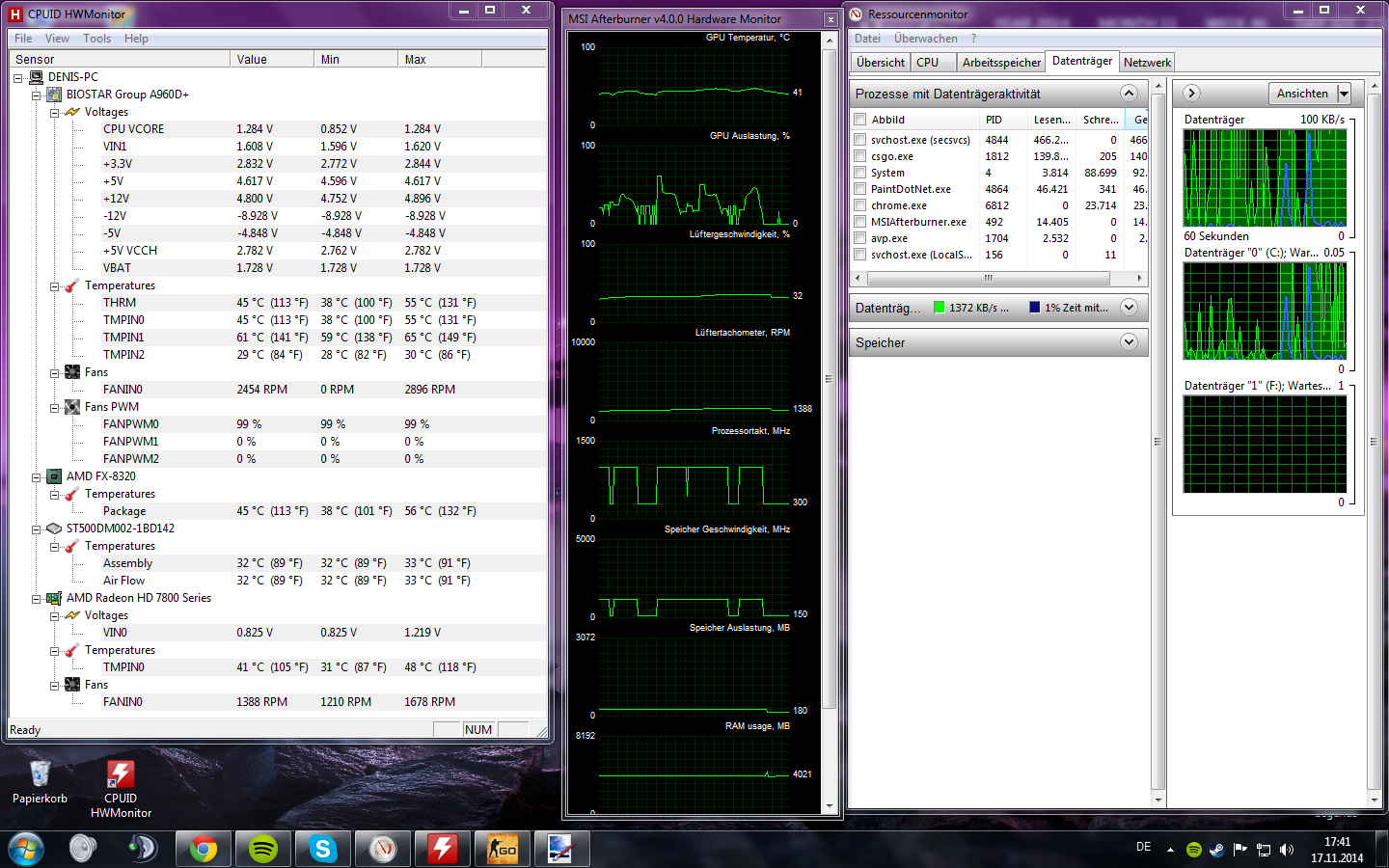
Task: Open the Überwachen menu in Ressourcenmonitor
Action: pos(926,39)
